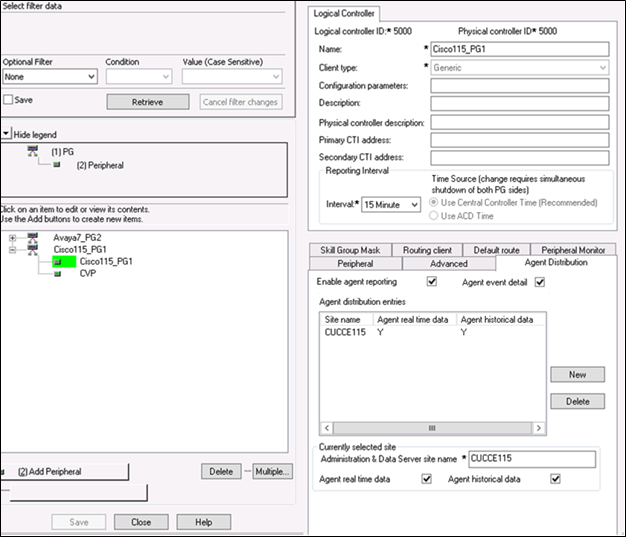Image resolution: width=626 pixels, height=537 pixels.
Task: Click the Help button
Action: [204, 522]
